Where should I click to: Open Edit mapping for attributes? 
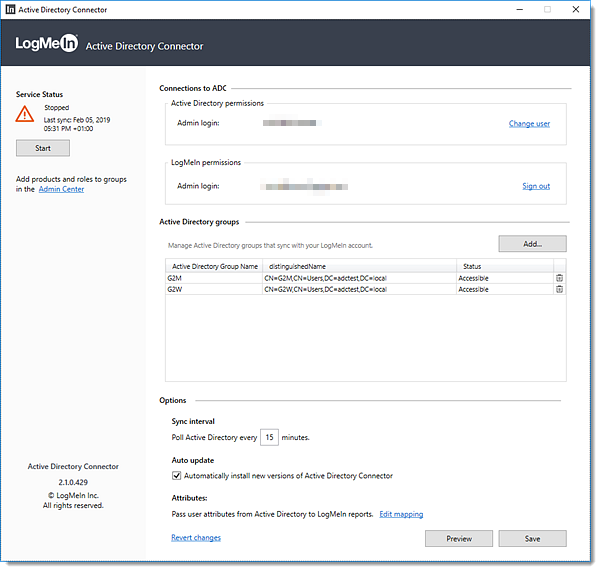[x=401, y=514]
